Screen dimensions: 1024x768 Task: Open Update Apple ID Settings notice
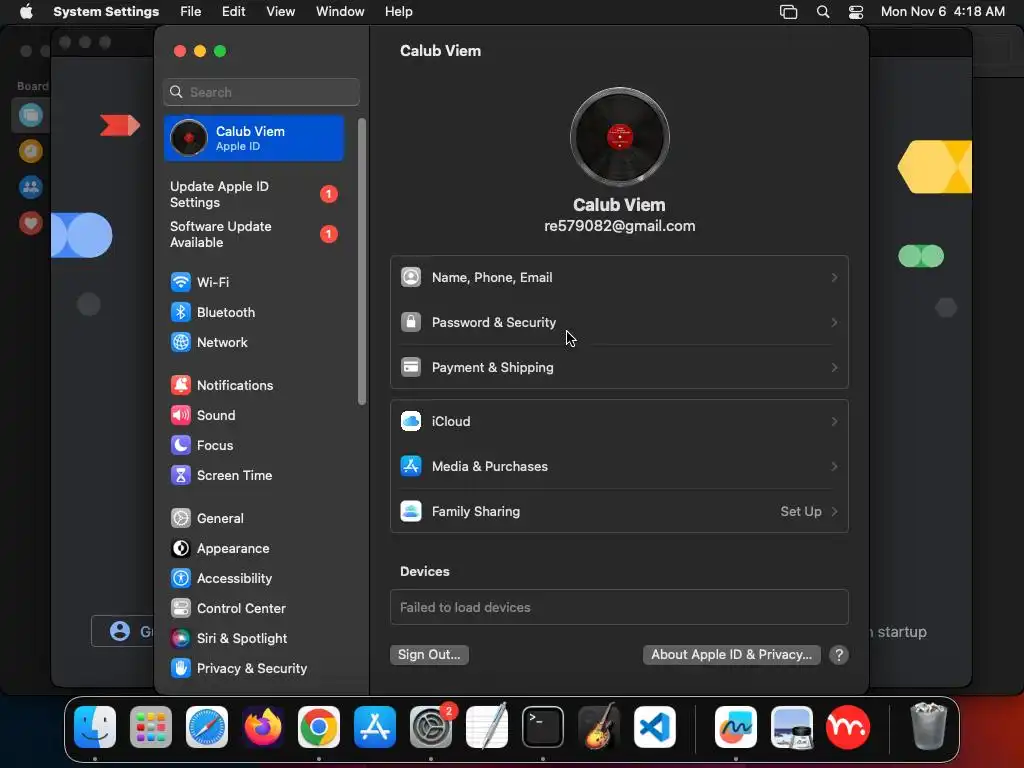coord(254,195)
